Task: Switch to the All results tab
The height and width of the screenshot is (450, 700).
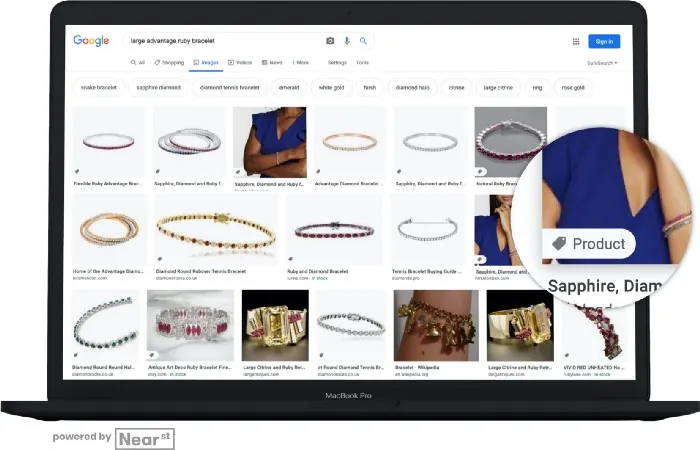Action: coord(138,62)
